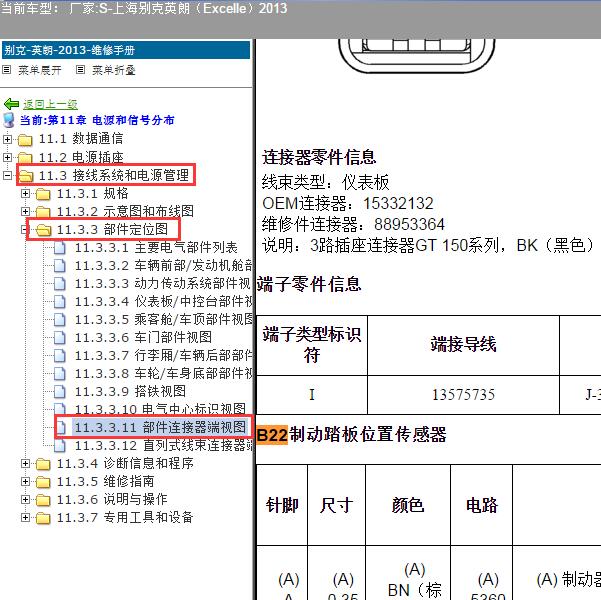Click the 菜单折叠 collapse-all icon
Screen dimensions: 601x600
pos(80,69)
